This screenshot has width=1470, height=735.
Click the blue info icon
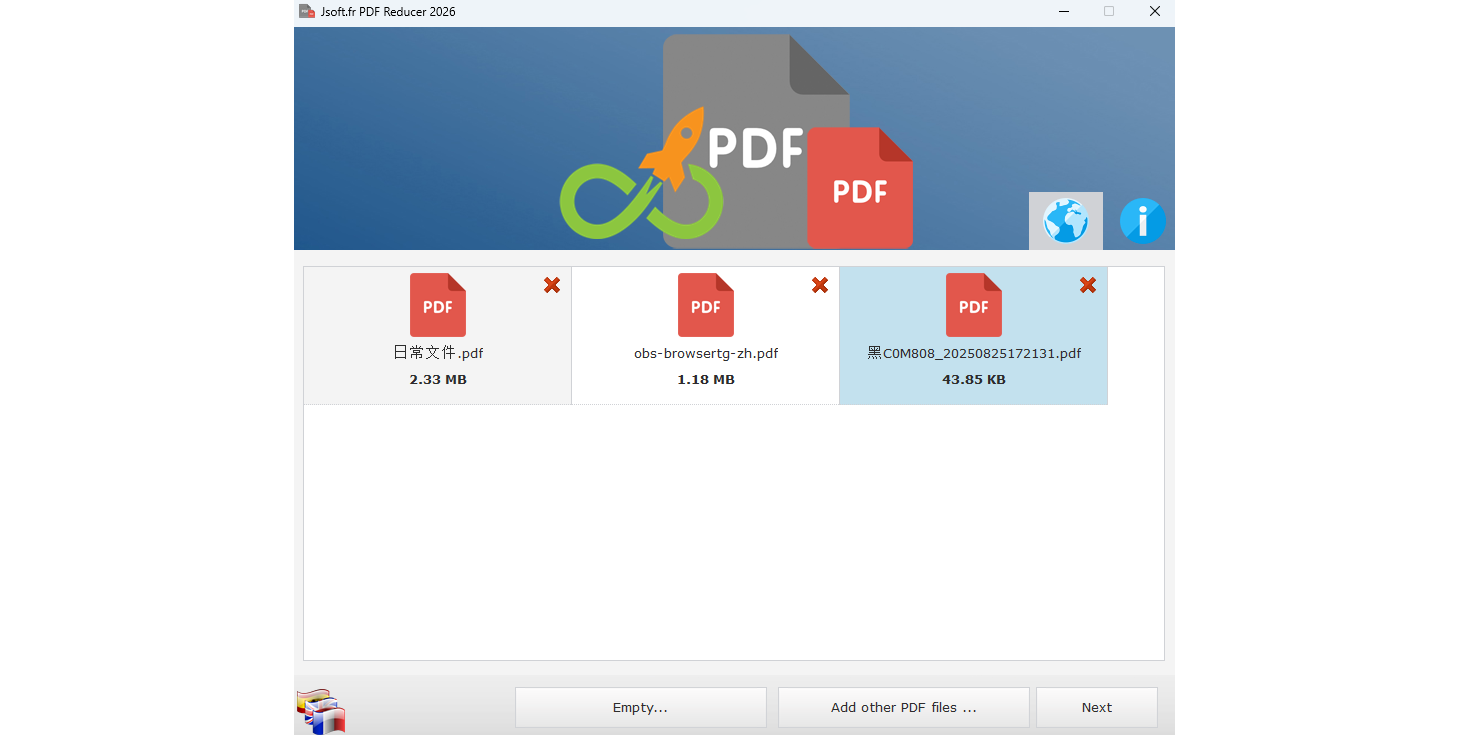click(1142, 221)
